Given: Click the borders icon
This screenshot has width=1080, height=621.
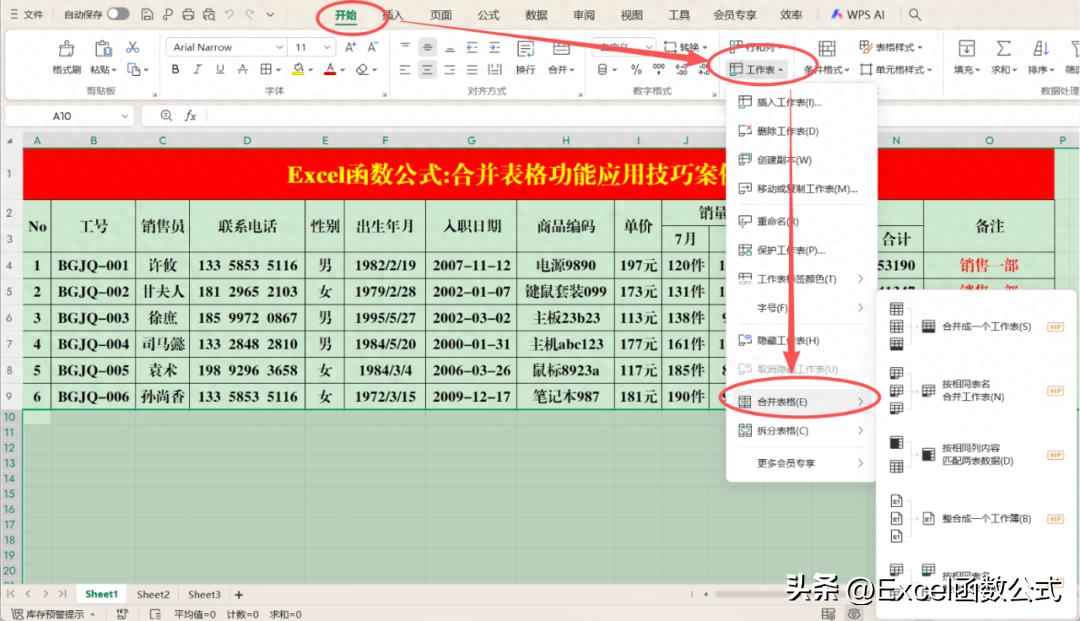Looking at the screenshot, I should point(266,70).
